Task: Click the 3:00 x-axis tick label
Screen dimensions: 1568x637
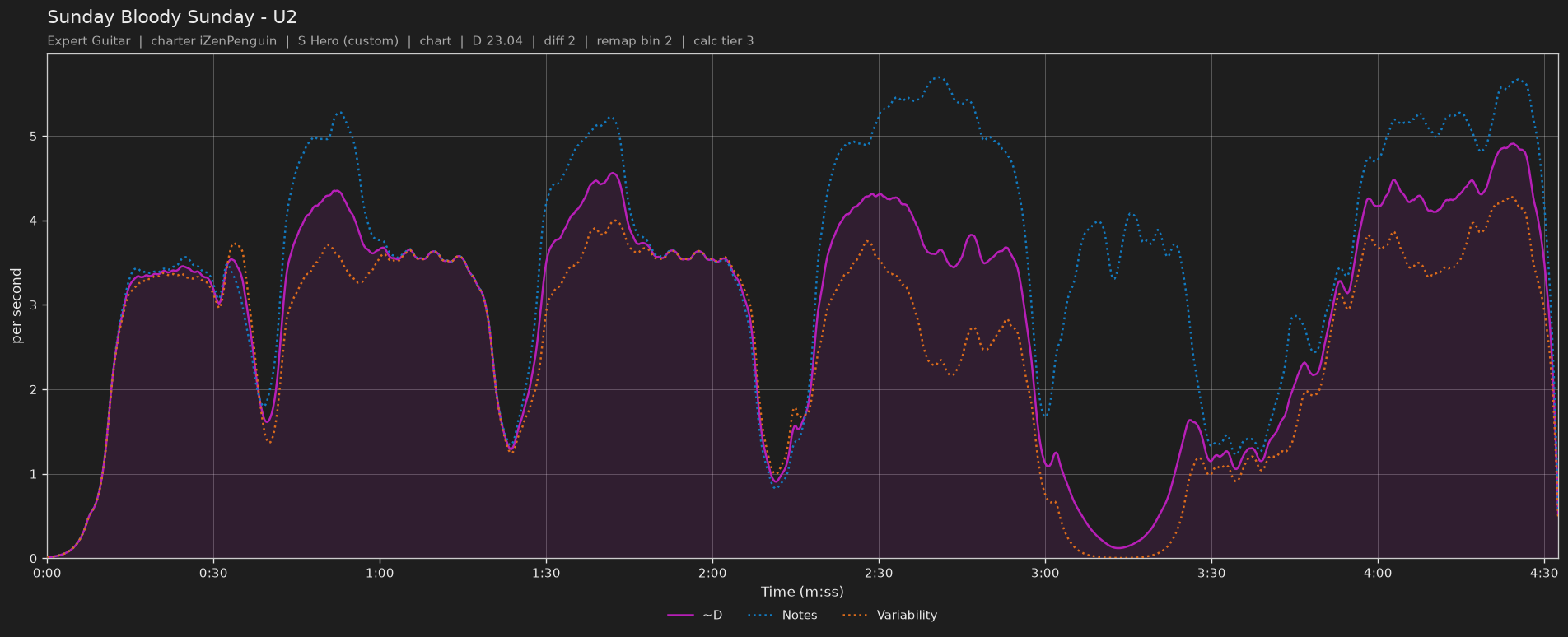Action: (1045, 573)
